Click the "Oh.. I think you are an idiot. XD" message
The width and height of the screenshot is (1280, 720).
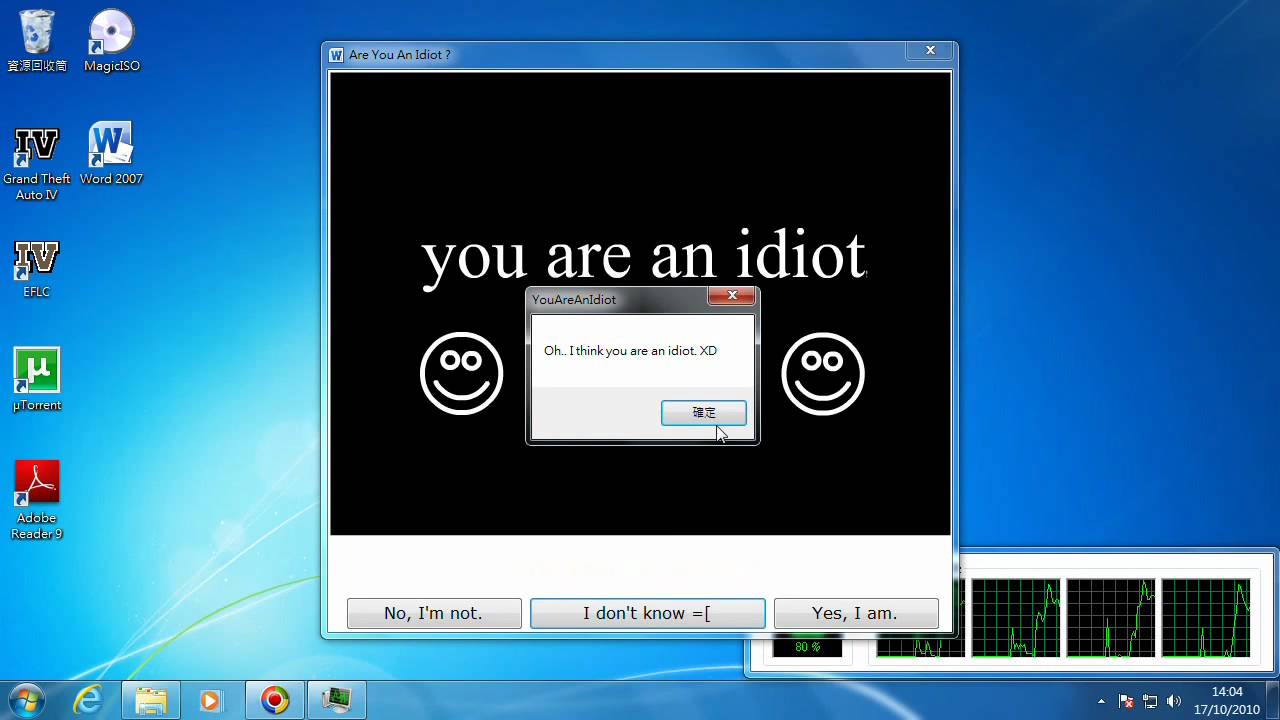point(630,351)
